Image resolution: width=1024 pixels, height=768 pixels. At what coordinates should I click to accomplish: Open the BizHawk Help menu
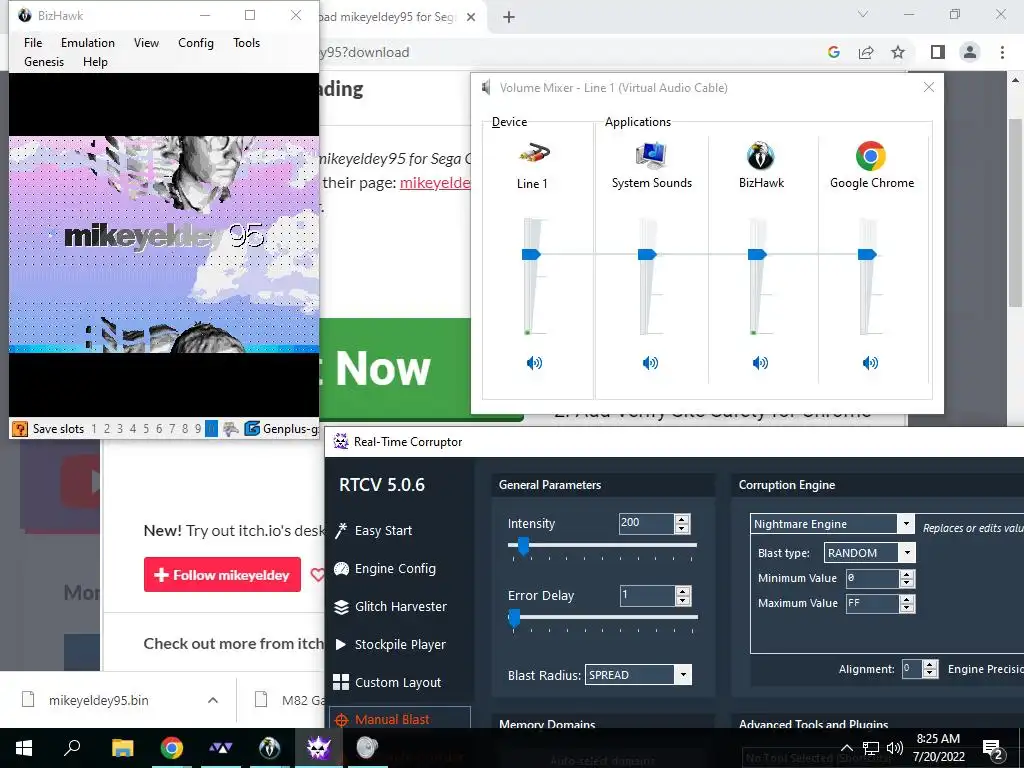pyautogui.click(x=95, y=61)
